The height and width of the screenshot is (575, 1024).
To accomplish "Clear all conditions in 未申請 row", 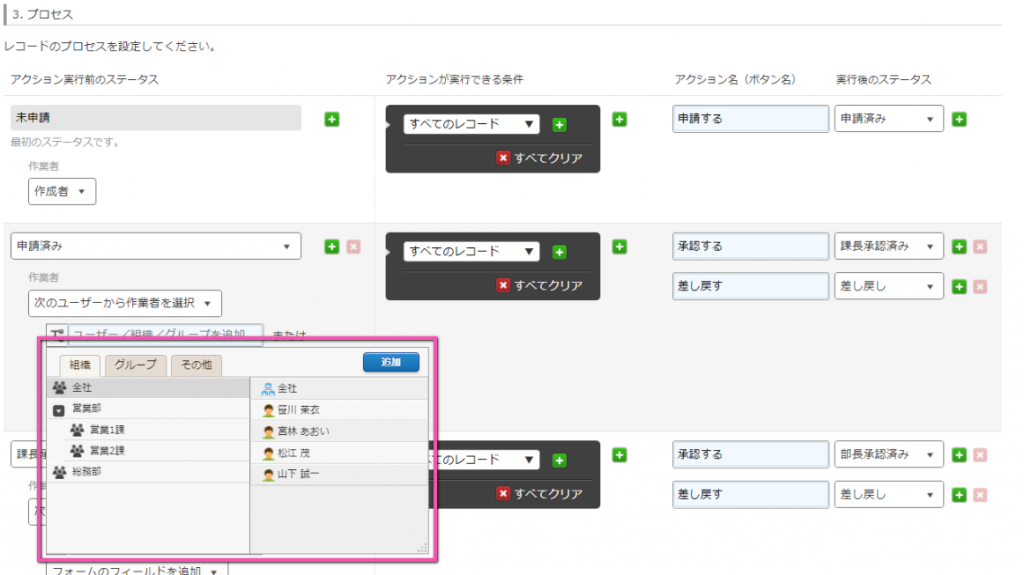I will [x=539, y=158].
